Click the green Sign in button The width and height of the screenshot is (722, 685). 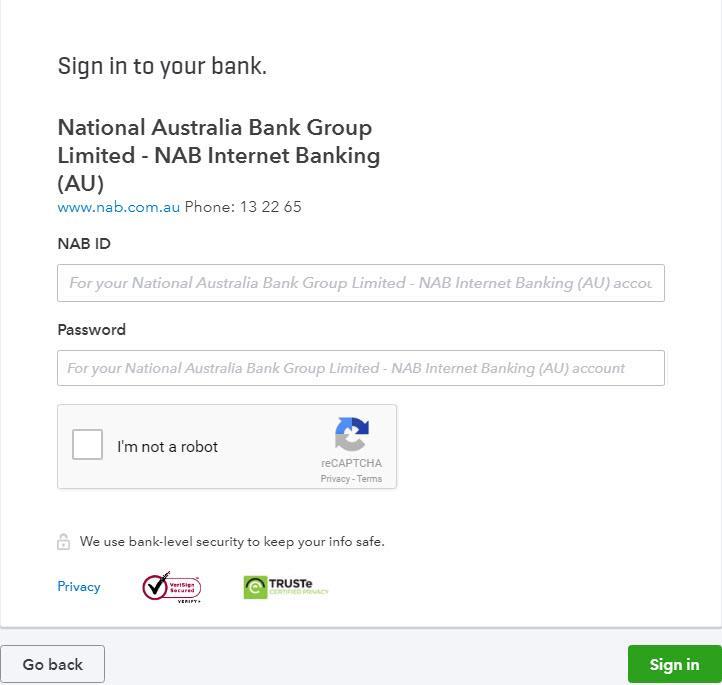pos(675,664)
